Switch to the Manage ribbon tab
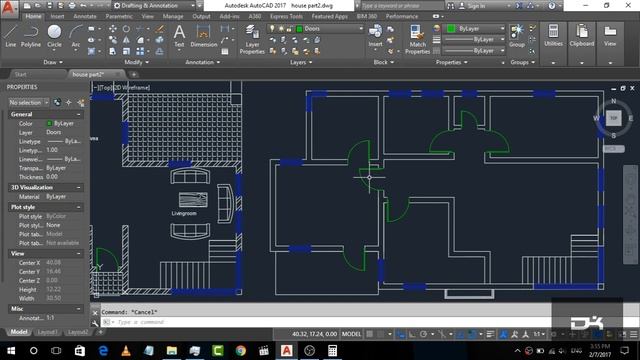640x360 pixels. 173,16
